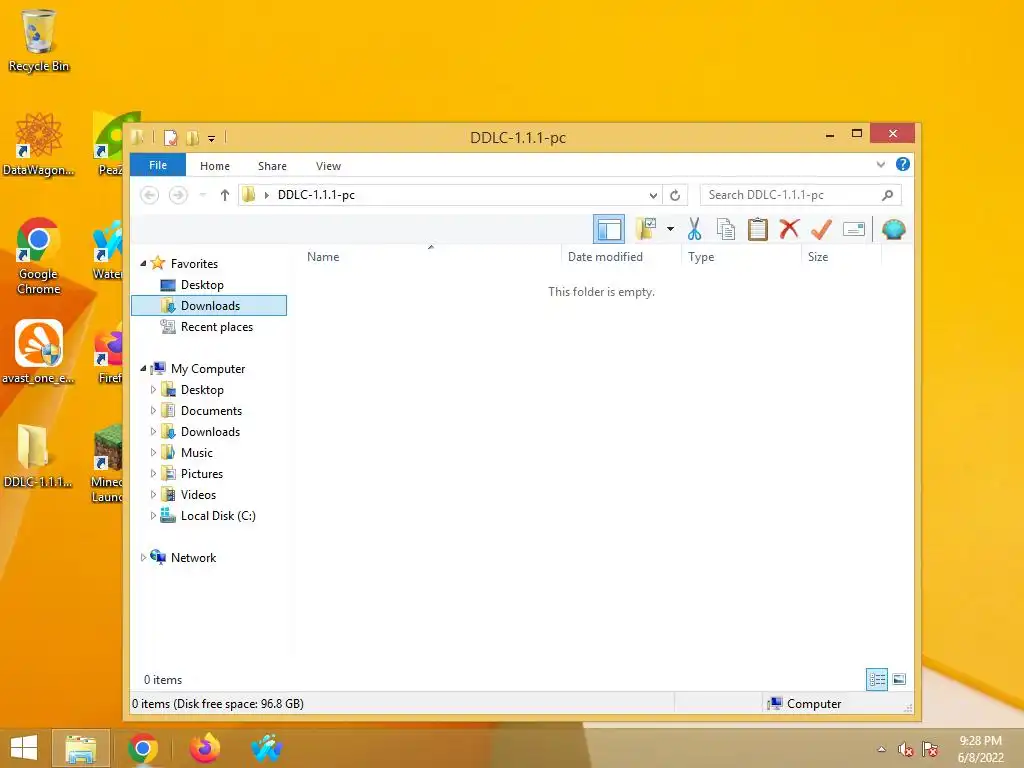The width and height of the screenshot is (1024, 768).
Task: Collapse the My Computer tree node
Action: (x=144, y=368)
